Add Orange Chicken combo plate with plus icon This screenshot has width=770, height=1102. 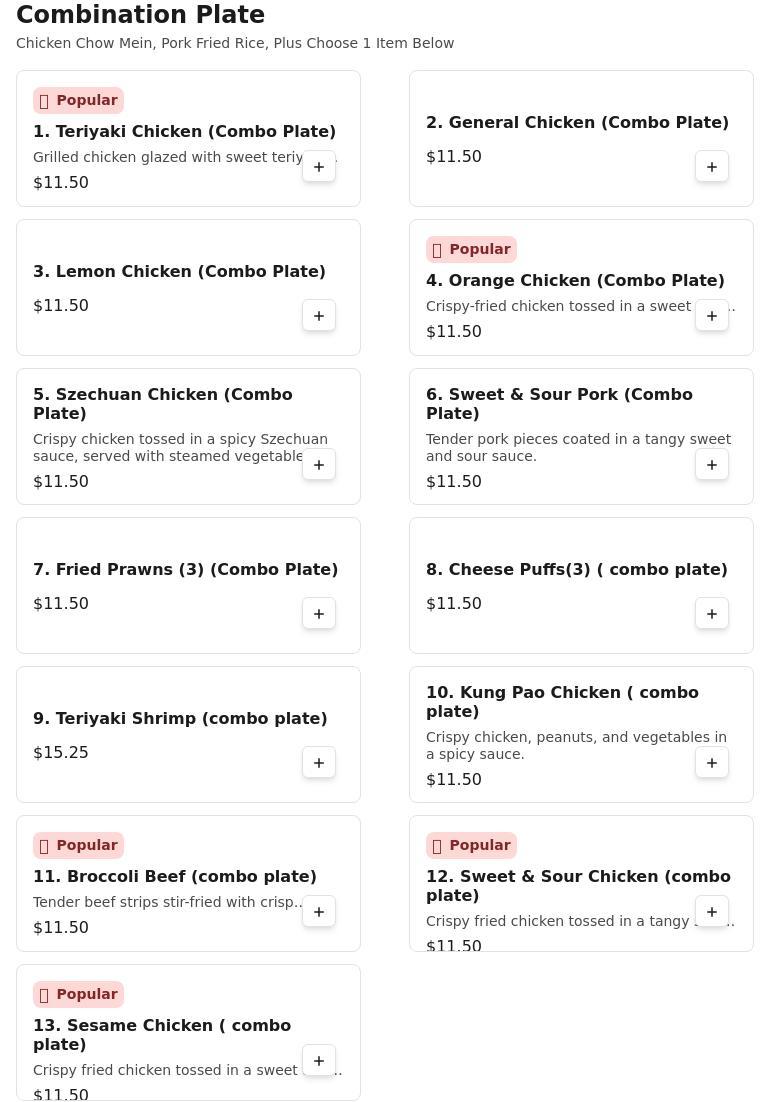point(712,316)
